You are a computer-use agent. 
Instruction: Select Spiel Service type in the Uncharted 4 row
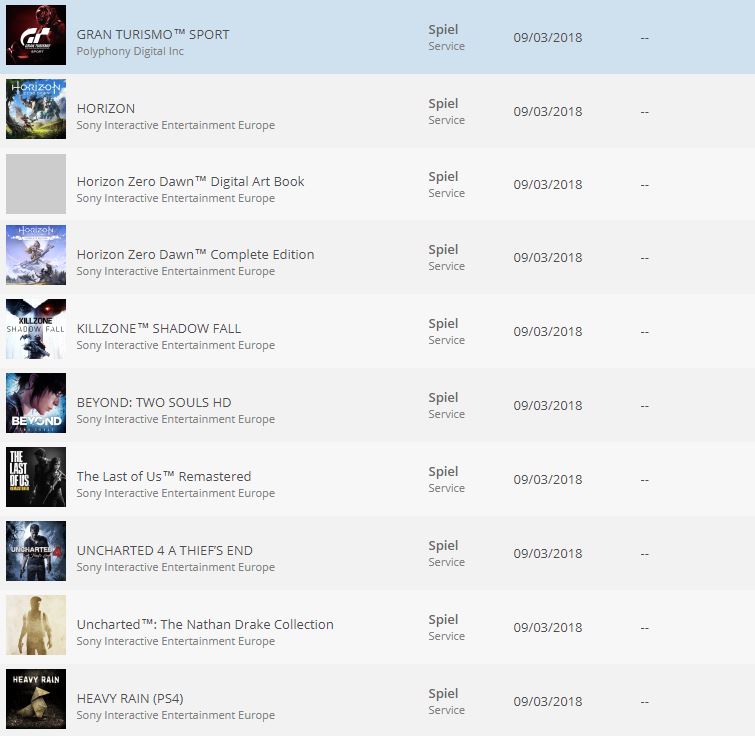pyautogui.click(x=446, y=554)
